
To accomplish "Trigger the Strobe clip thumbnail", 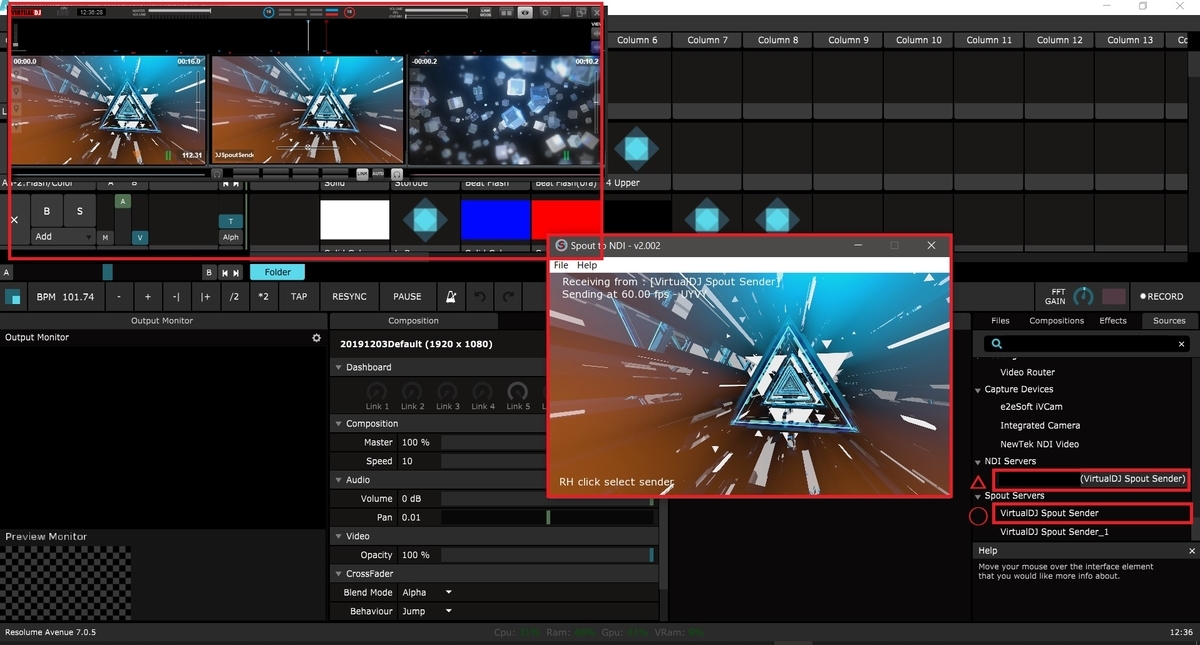I will pyautogui.click(x=425, y=220).
